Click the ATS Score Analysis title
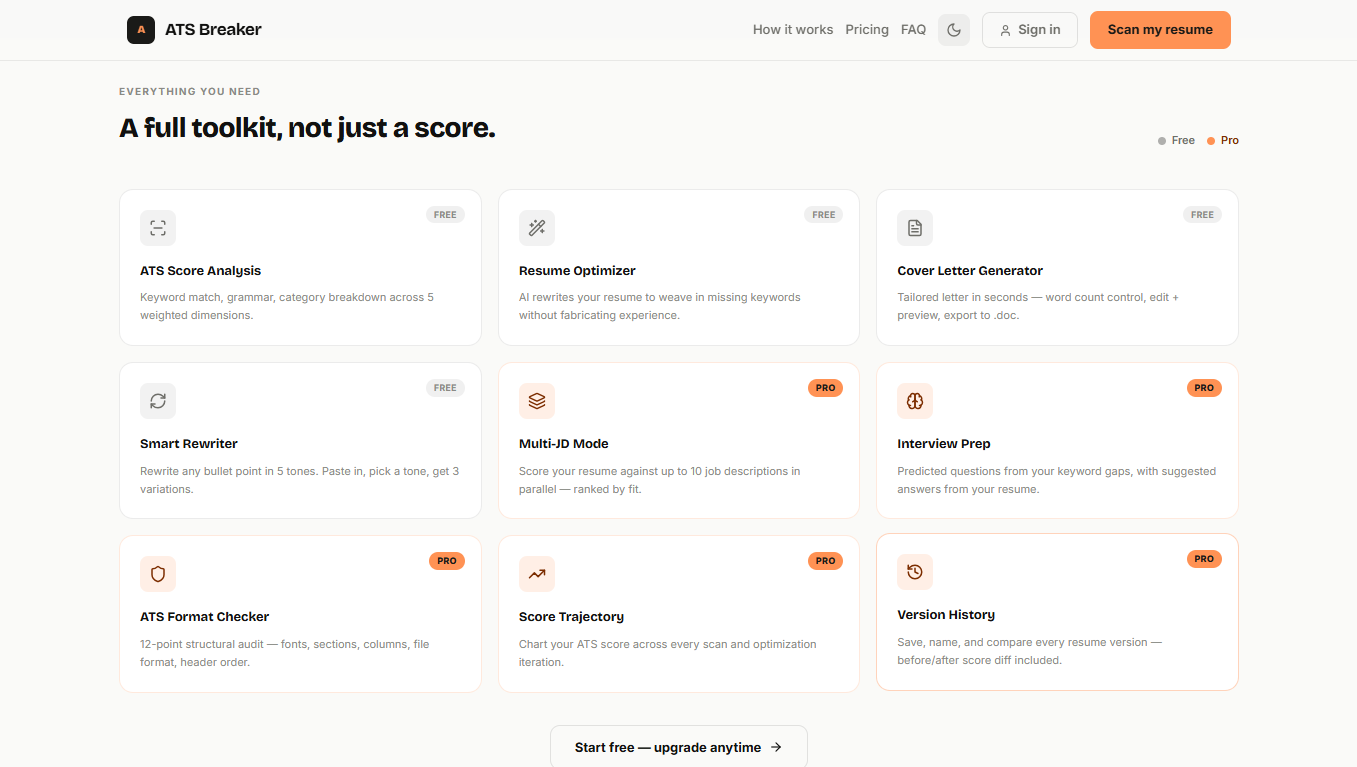 (200, 271)
